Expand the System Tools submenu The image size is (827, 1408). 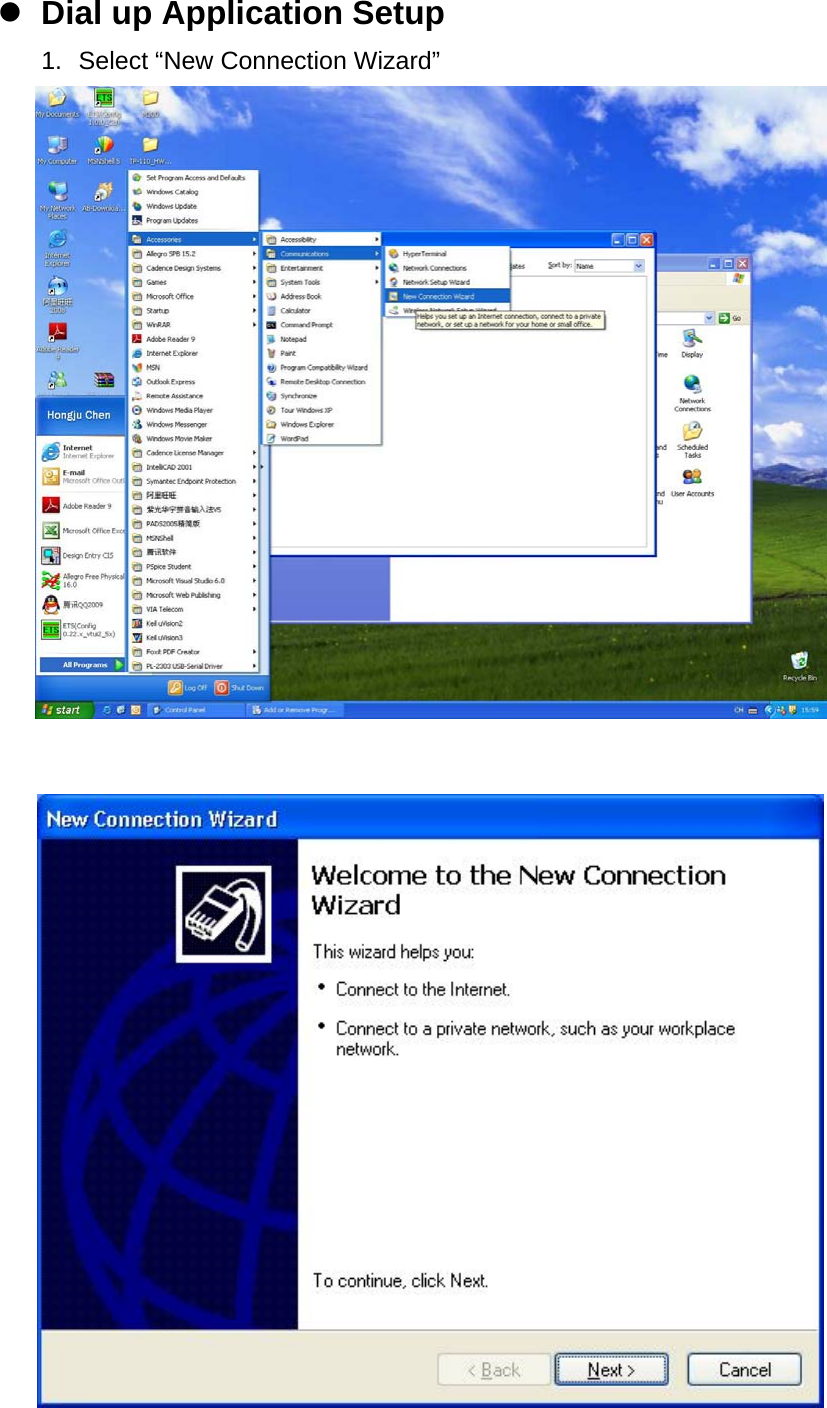point(300,281)
